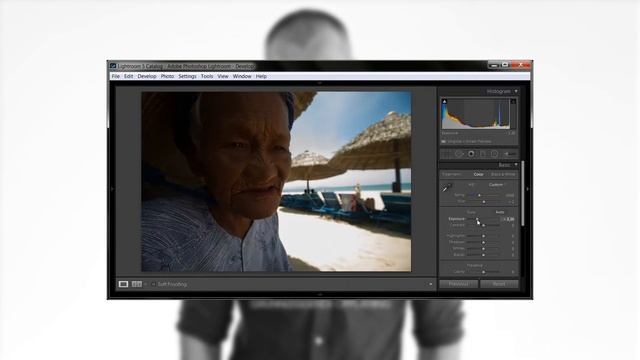
Task: Click the Clarity slider handle
Action: [x=484, y=272]
